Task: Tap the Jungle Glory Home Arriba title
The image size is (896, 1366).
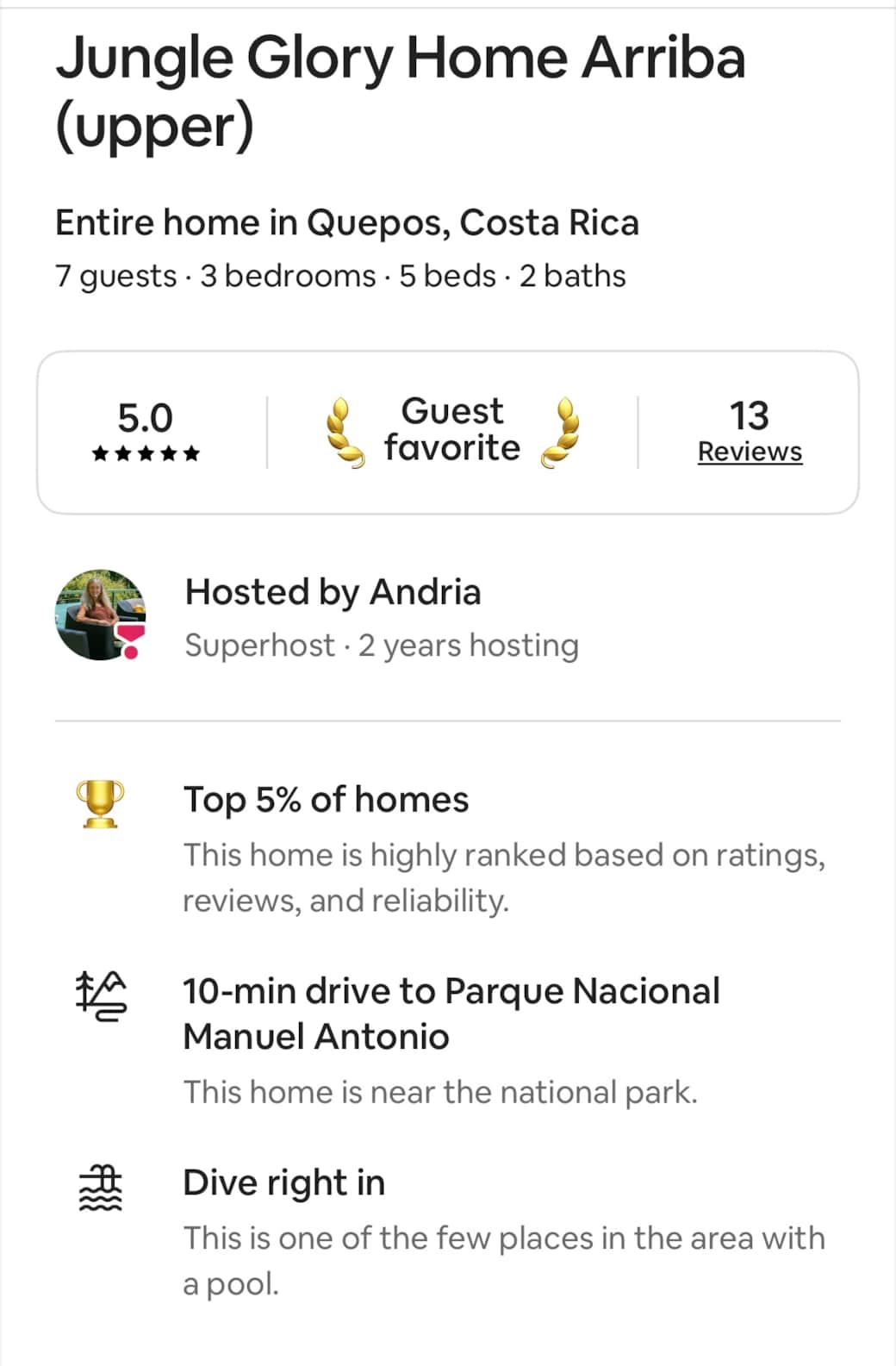Action: point(400,90)
